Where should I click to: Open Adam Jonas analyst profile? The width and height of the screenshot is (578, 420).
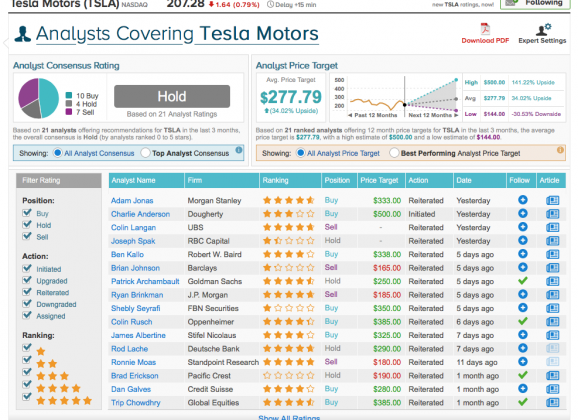132,201
